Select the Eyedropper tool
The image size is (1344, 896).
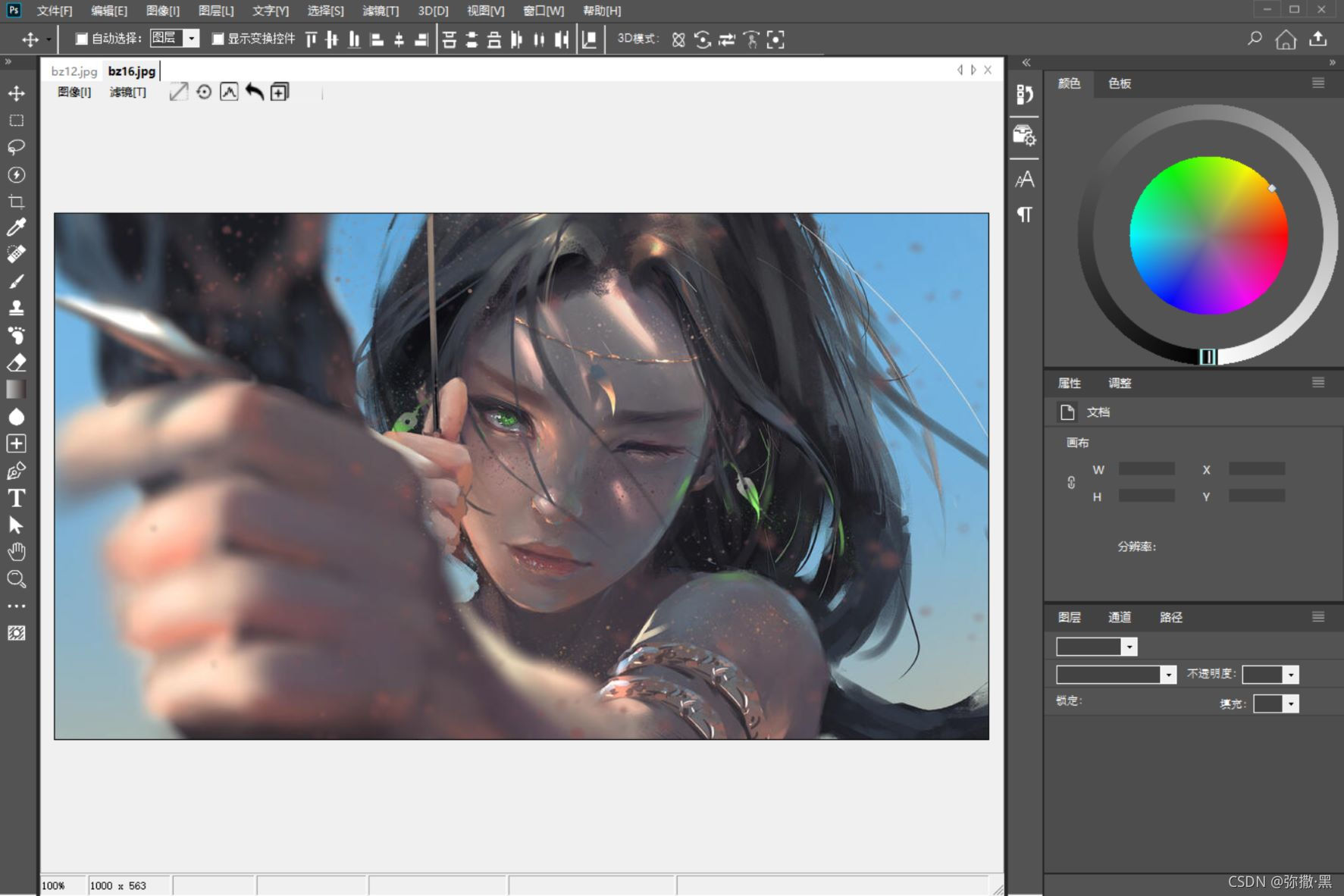[16, 227]
